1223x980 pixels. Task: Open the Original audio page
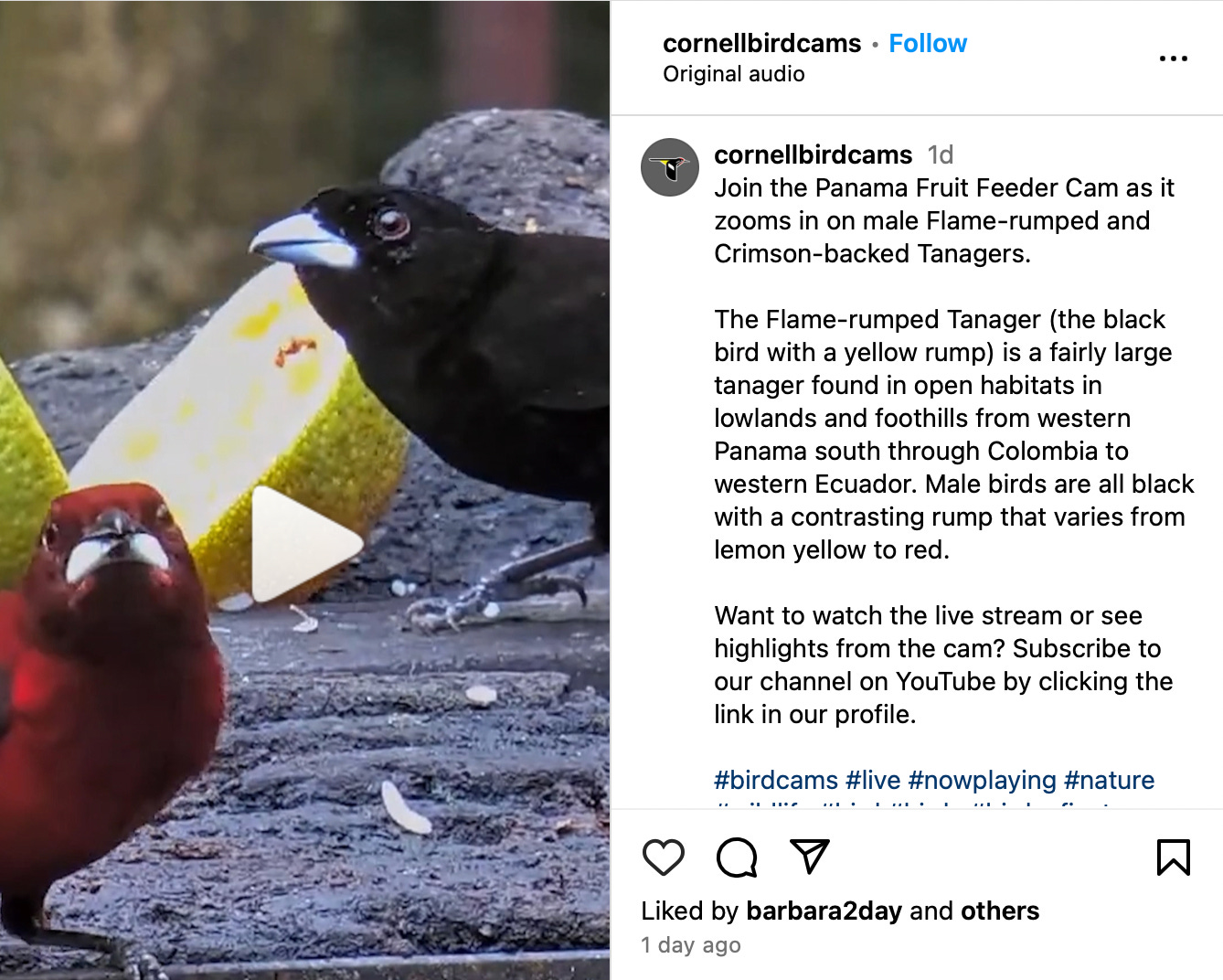point(734,74)
